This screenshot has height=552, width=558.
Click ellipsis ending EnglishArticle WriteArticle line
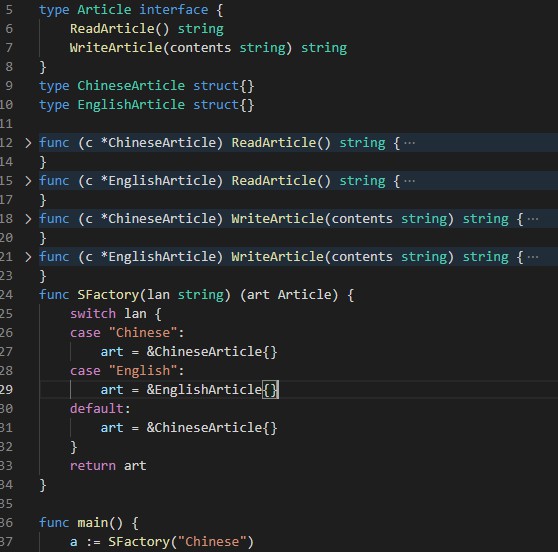point(533,257)
